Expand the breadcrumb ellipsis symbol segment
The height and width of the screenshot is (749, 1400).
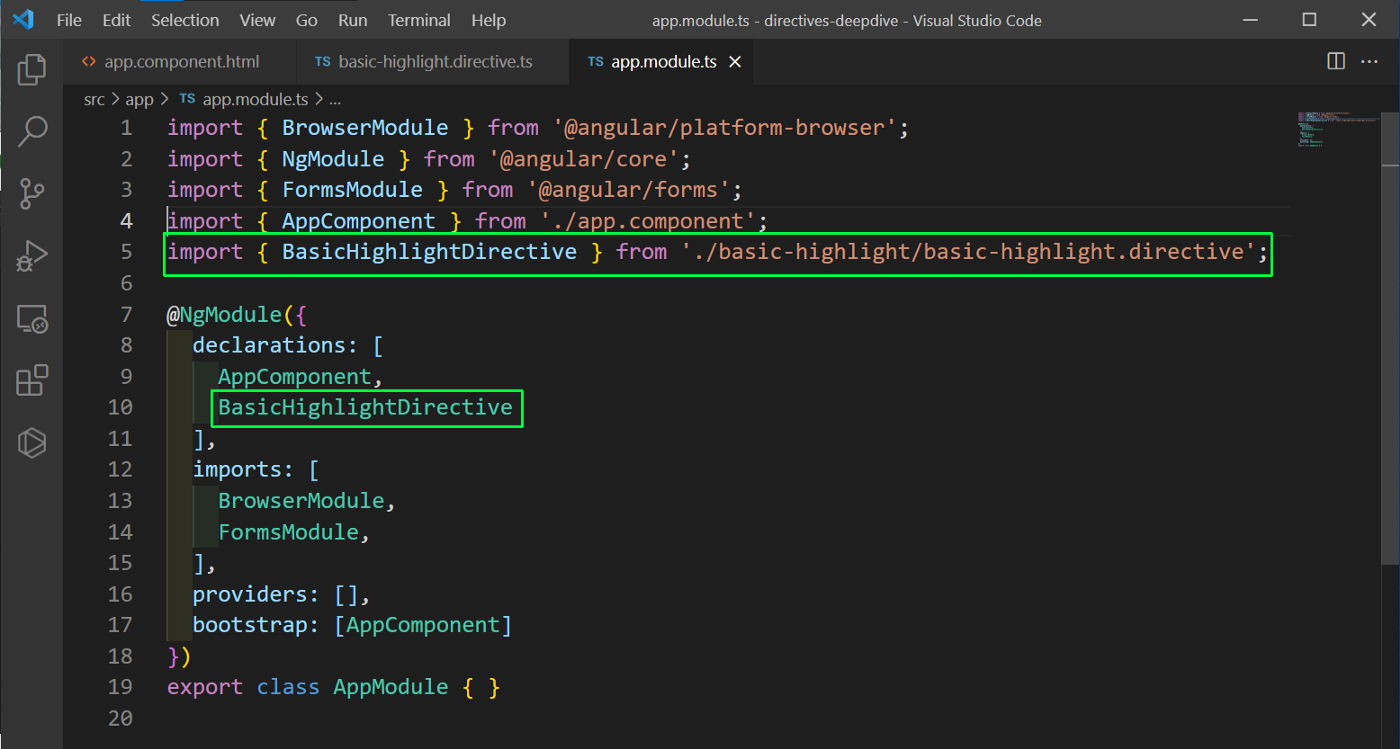pyautogui.click(x=335, y=99)
